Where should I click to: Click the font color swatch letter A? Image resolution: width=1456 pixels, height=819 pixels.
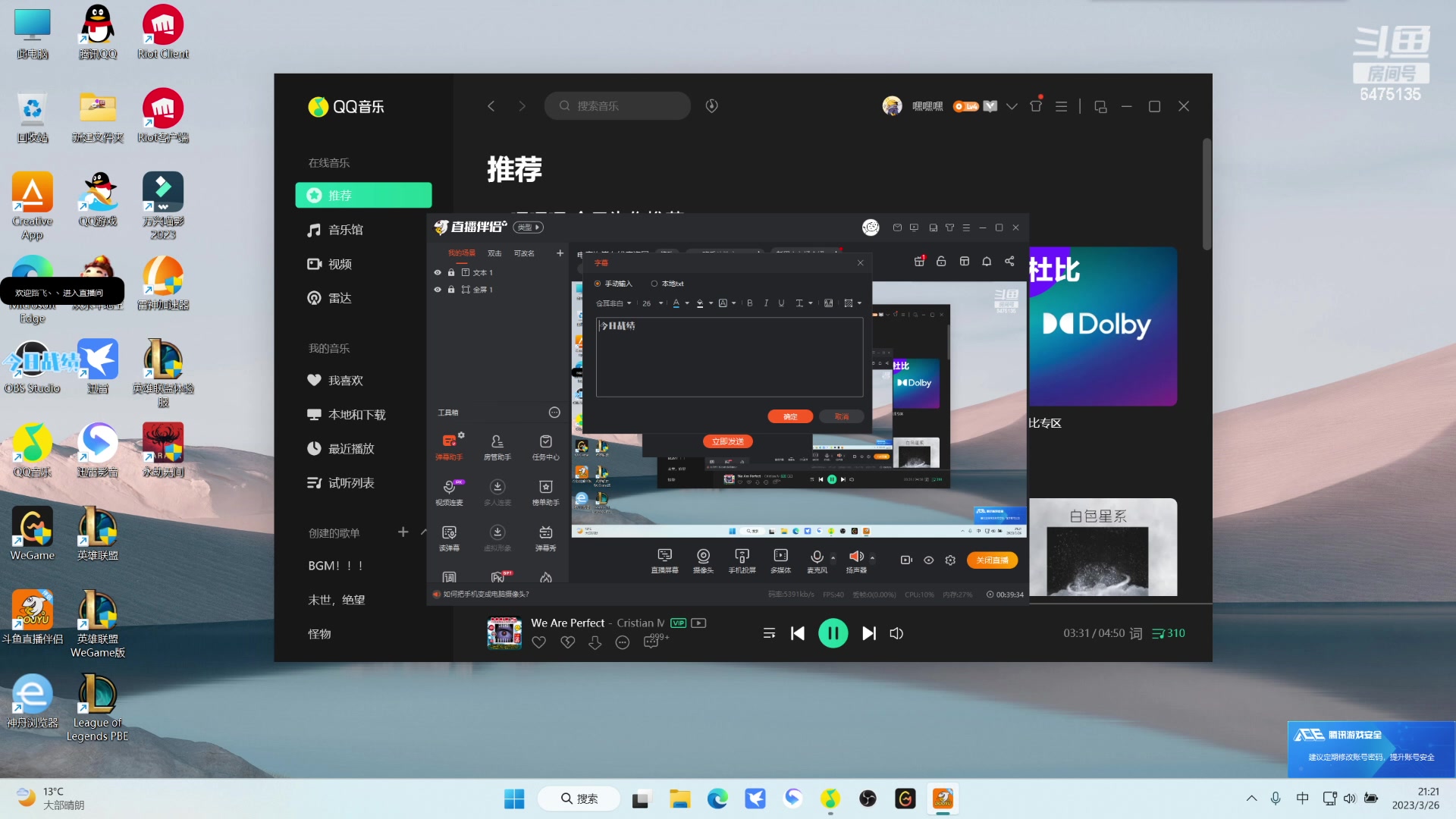click(676, 303)
